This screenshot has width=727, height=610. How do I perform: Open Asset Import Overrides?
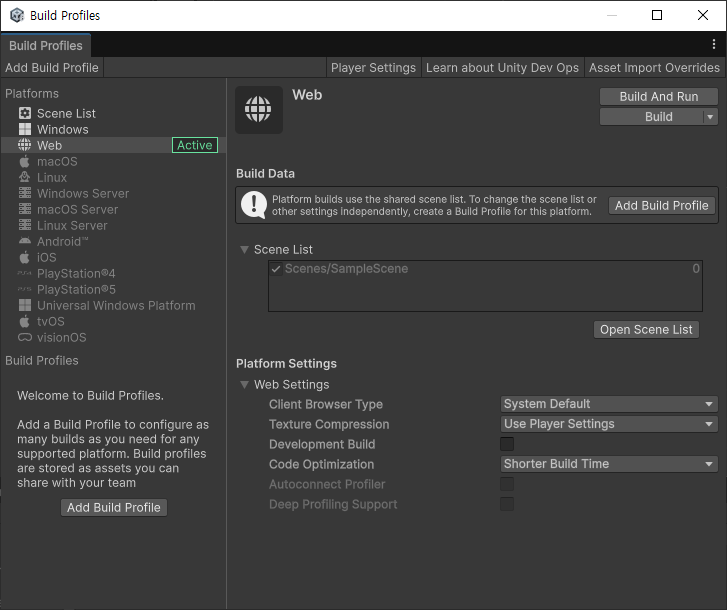654,68
